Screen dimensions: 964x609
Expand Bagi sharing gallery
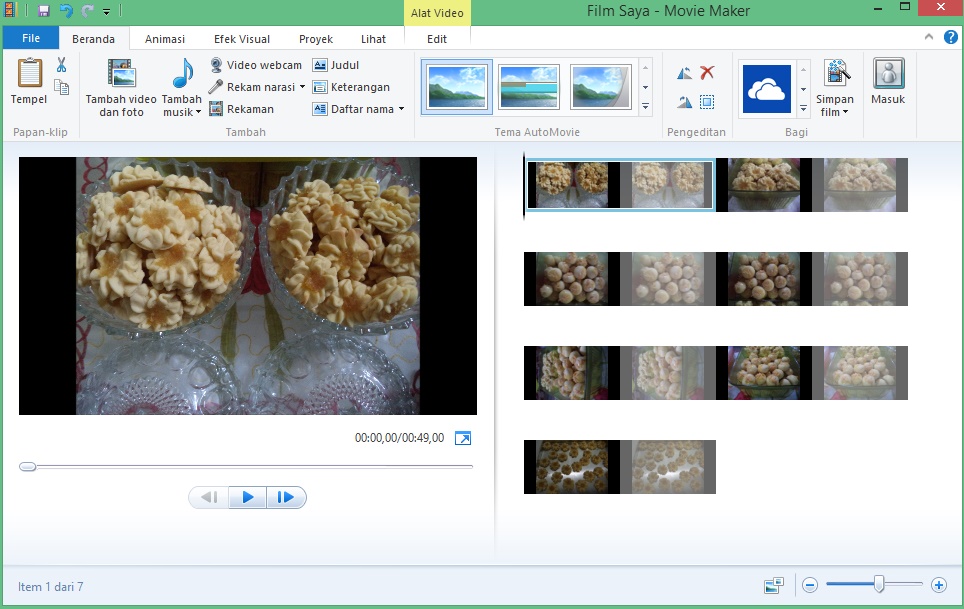click(x=803, y=109)
